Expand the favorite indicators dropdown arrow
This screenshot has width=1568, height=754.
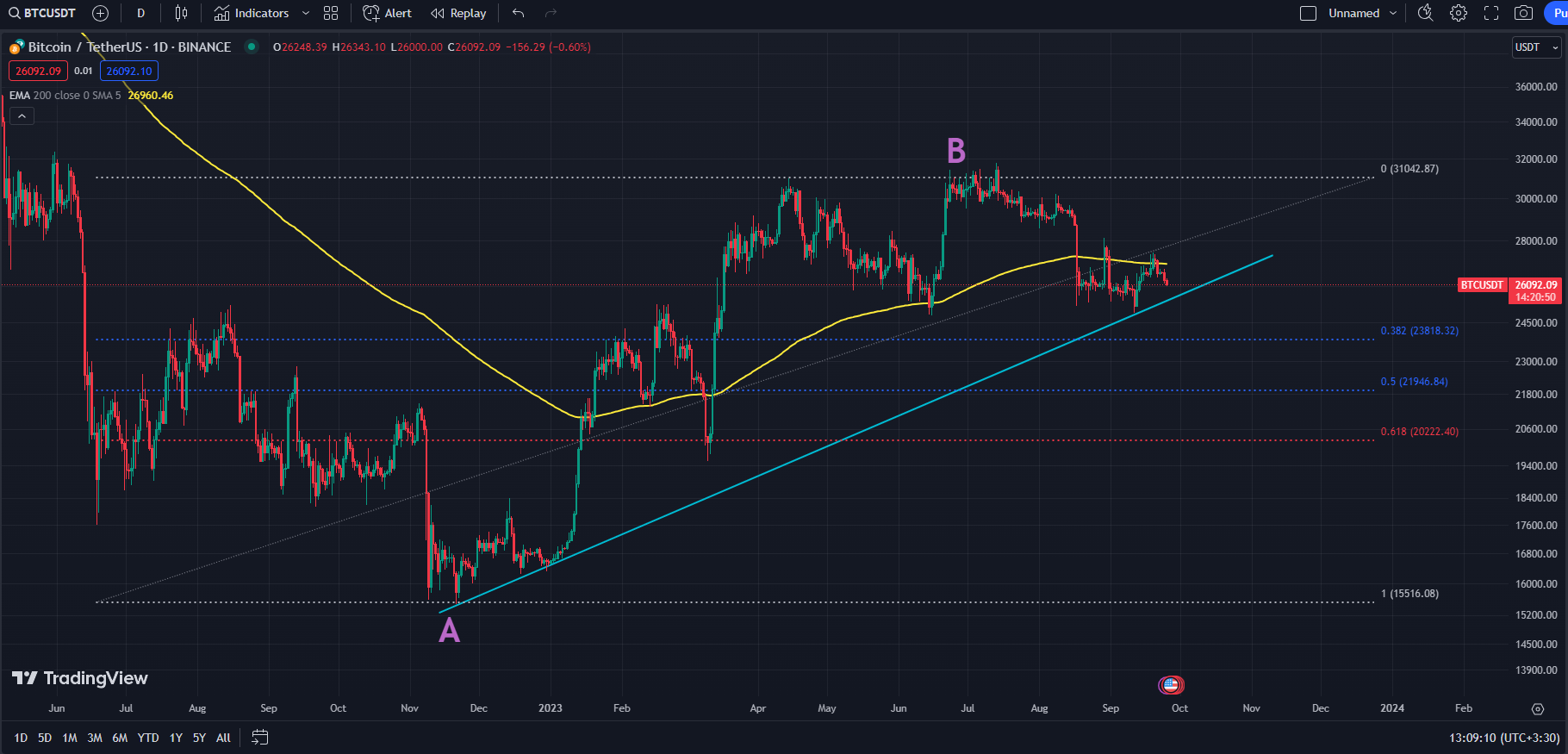click(306, 13)
